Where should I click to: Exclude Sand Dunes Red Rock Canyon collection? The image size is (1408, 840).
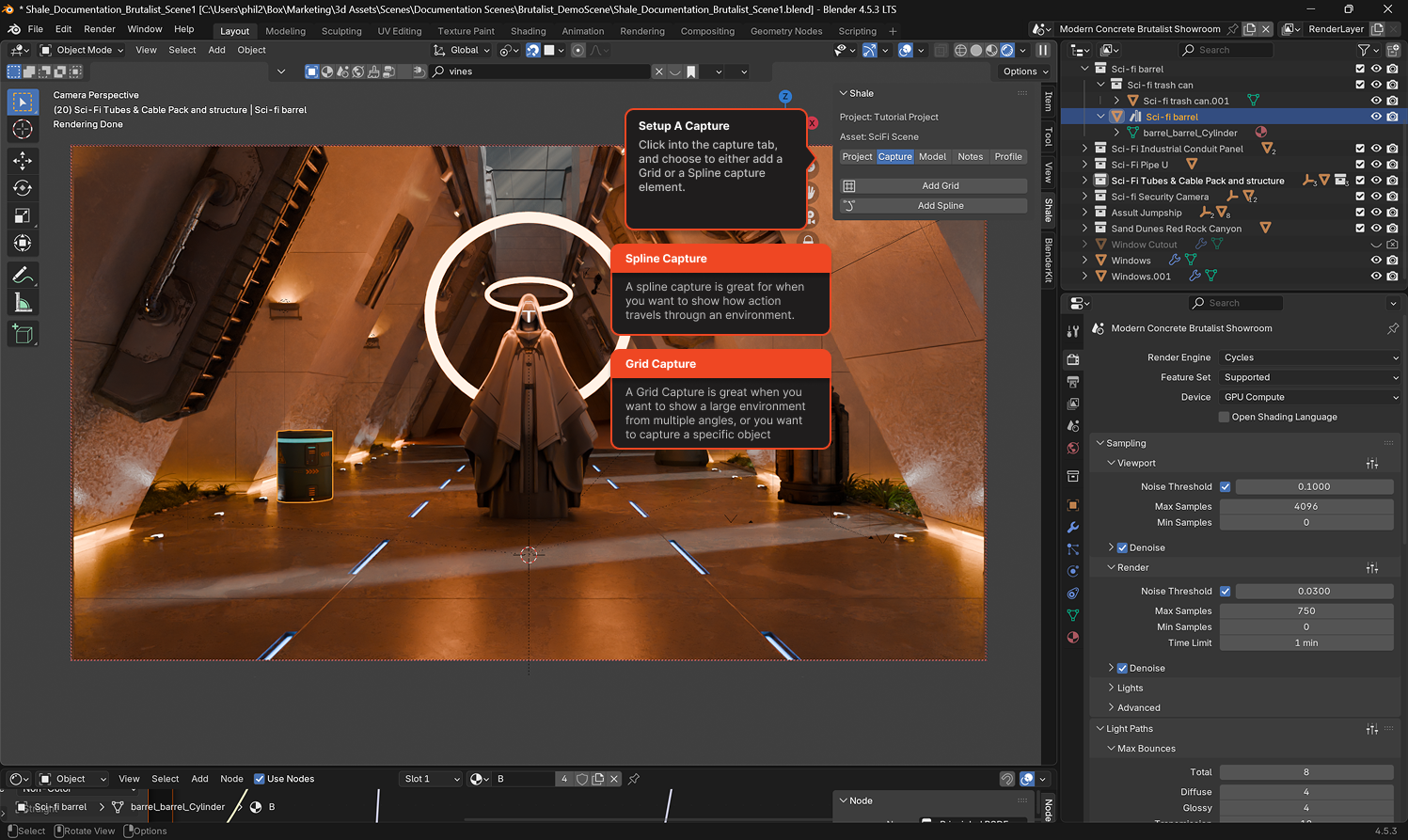1360,229
